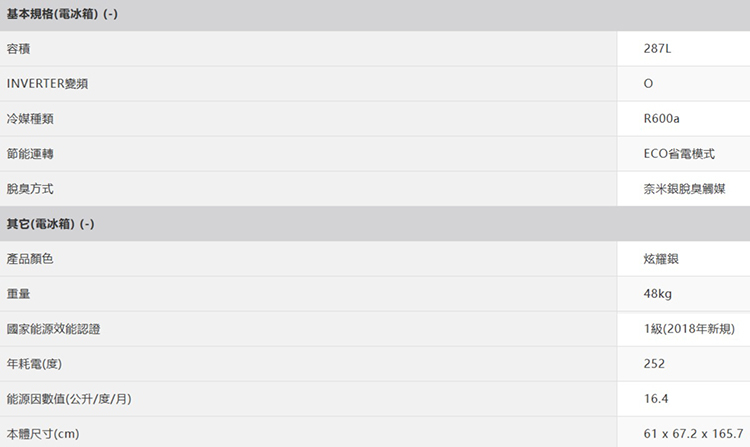Select the 16.4 energy factor value
This screenshot has width=750, height=447.
click(657, 398)
